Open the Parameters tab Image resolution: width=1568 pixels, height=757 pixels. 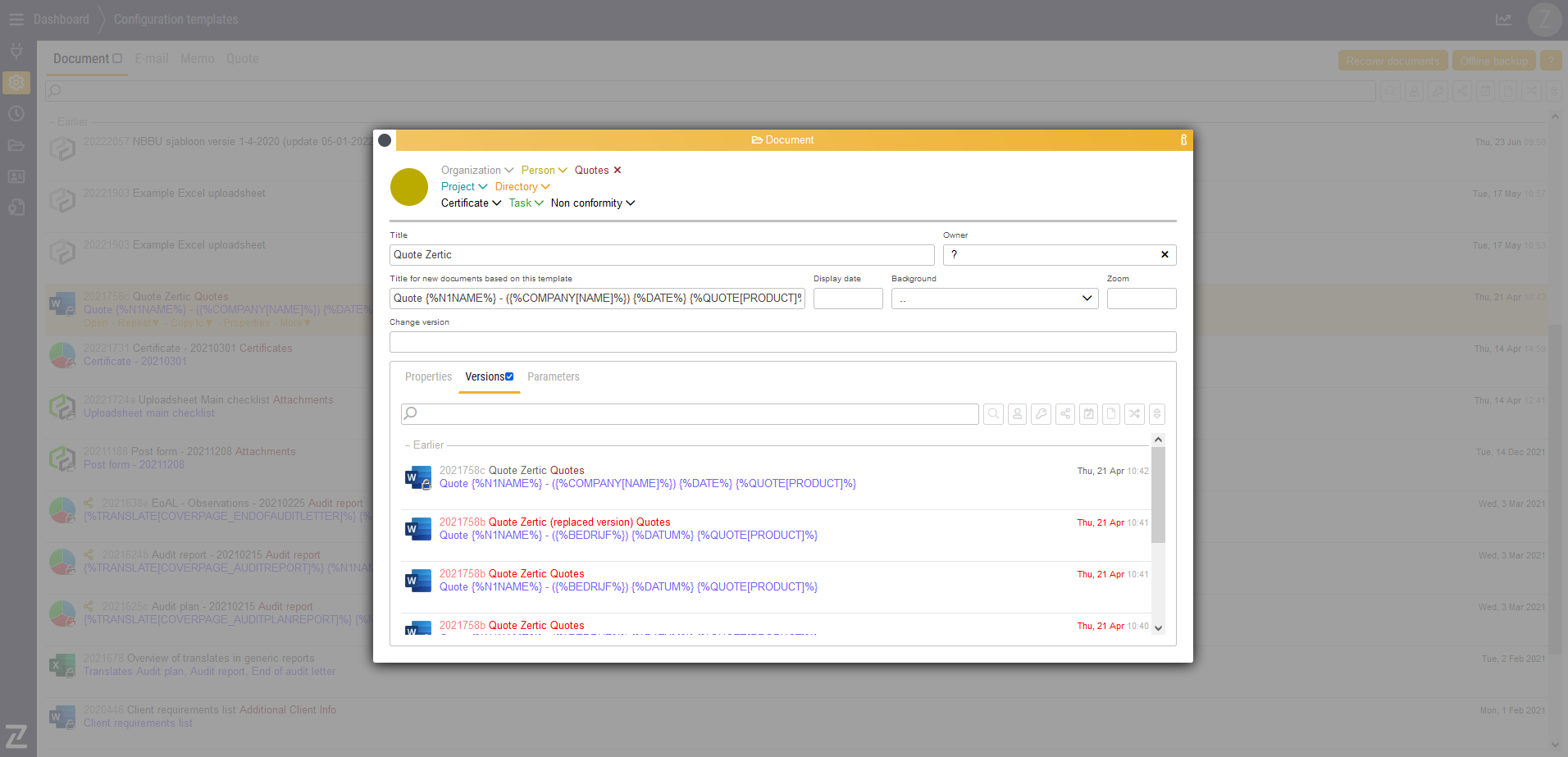553,377
